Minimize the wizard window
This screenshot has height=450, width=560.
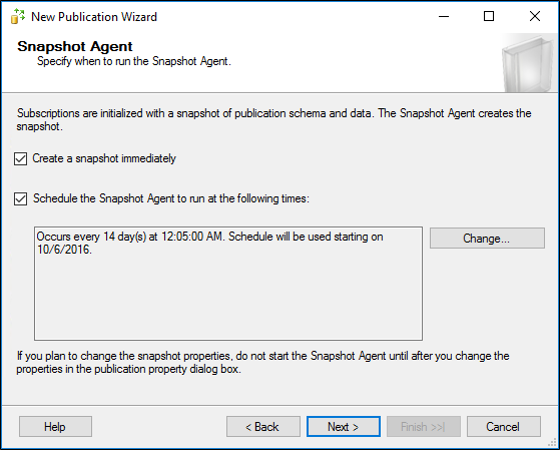tap(444, 16)
